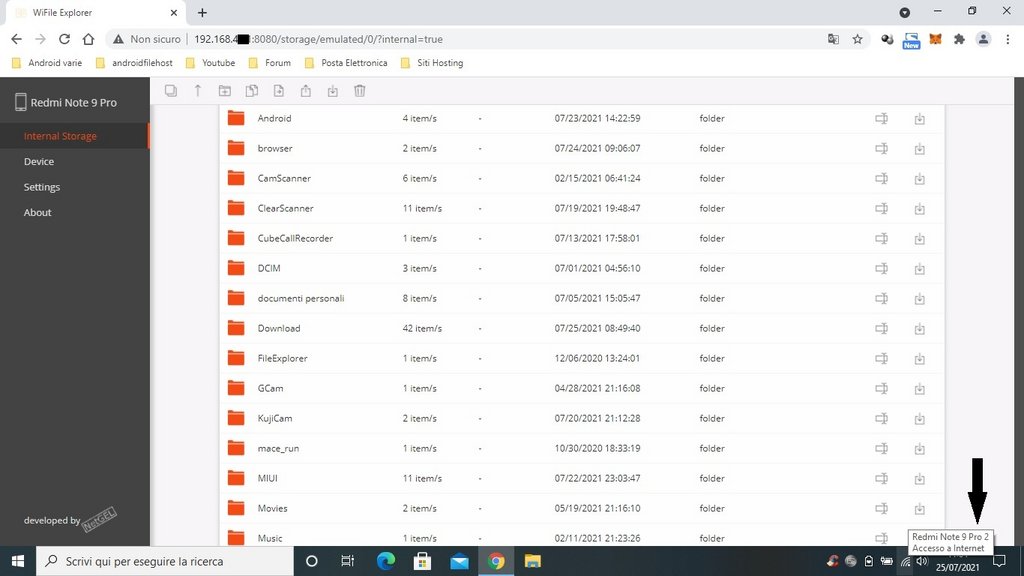Open the Youtube bookmark folder

tap(210, 63)
